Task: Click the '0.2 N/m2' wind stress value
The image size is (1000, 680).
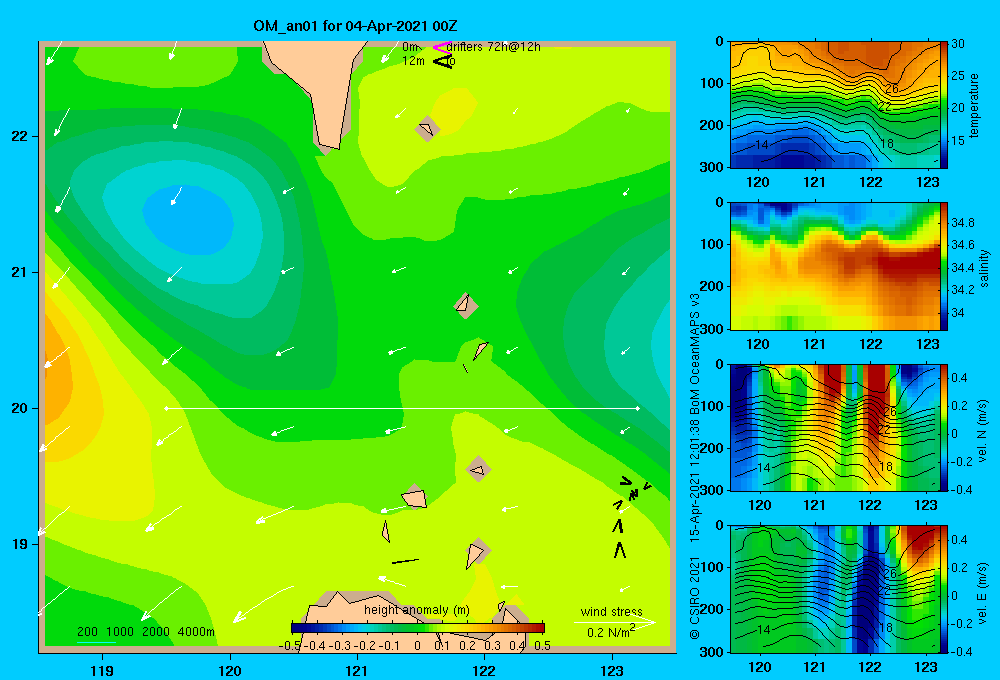Action: 611,632
